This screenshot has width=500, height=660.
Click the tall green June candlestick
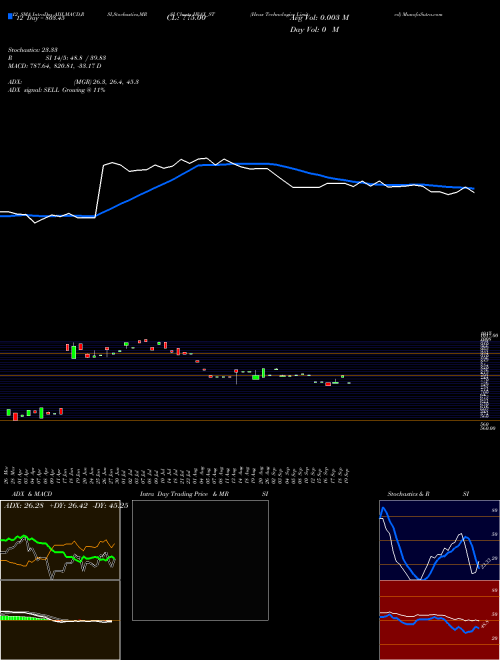coord(74,352)
